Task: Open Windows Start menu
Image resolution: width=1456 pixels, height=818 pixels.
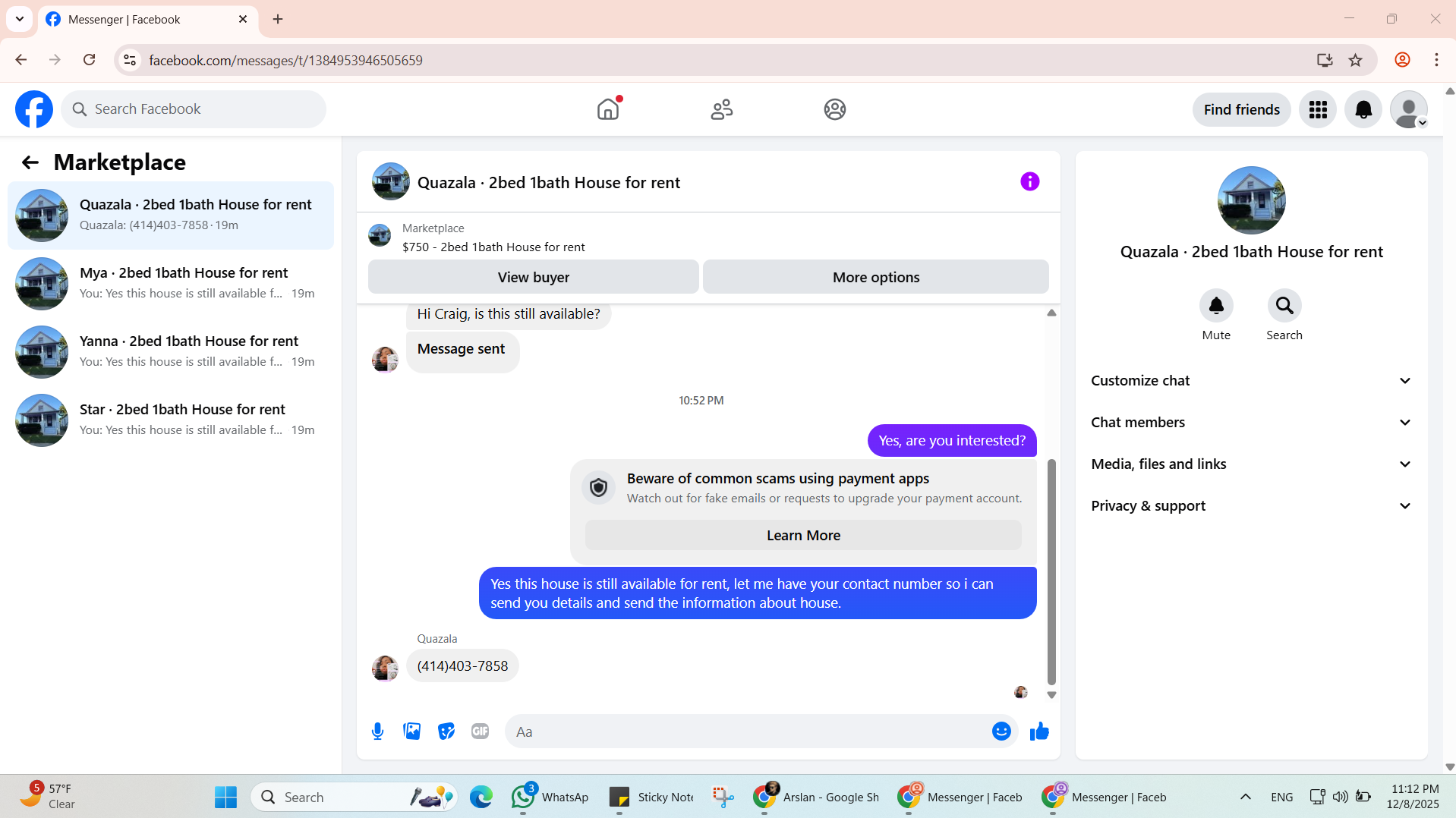Action: pyautogui.click(x=225, y=797)
